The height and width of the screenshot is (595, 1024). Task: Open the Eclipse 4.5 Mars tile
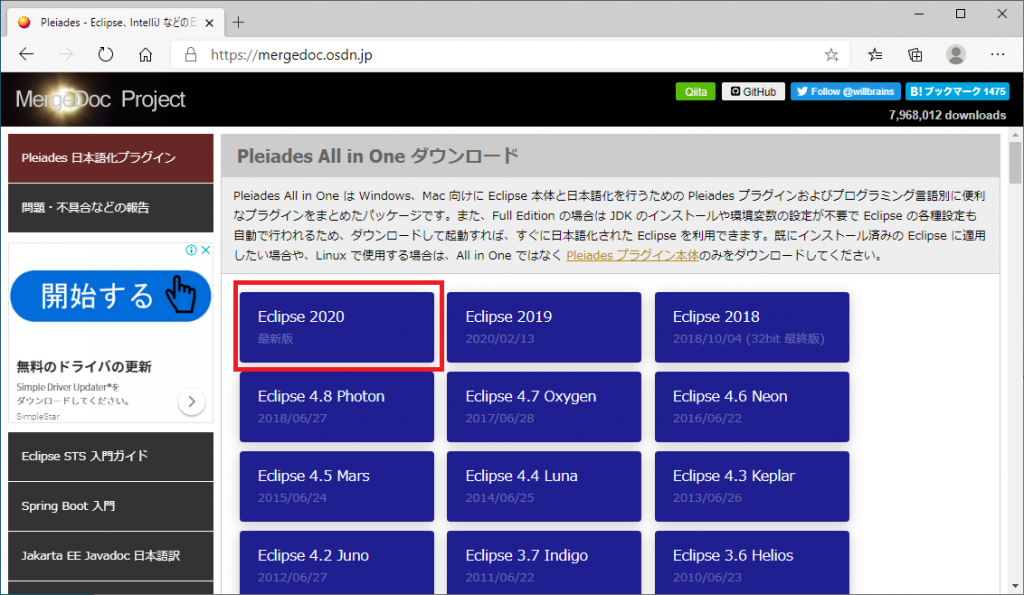pos(337,487)
